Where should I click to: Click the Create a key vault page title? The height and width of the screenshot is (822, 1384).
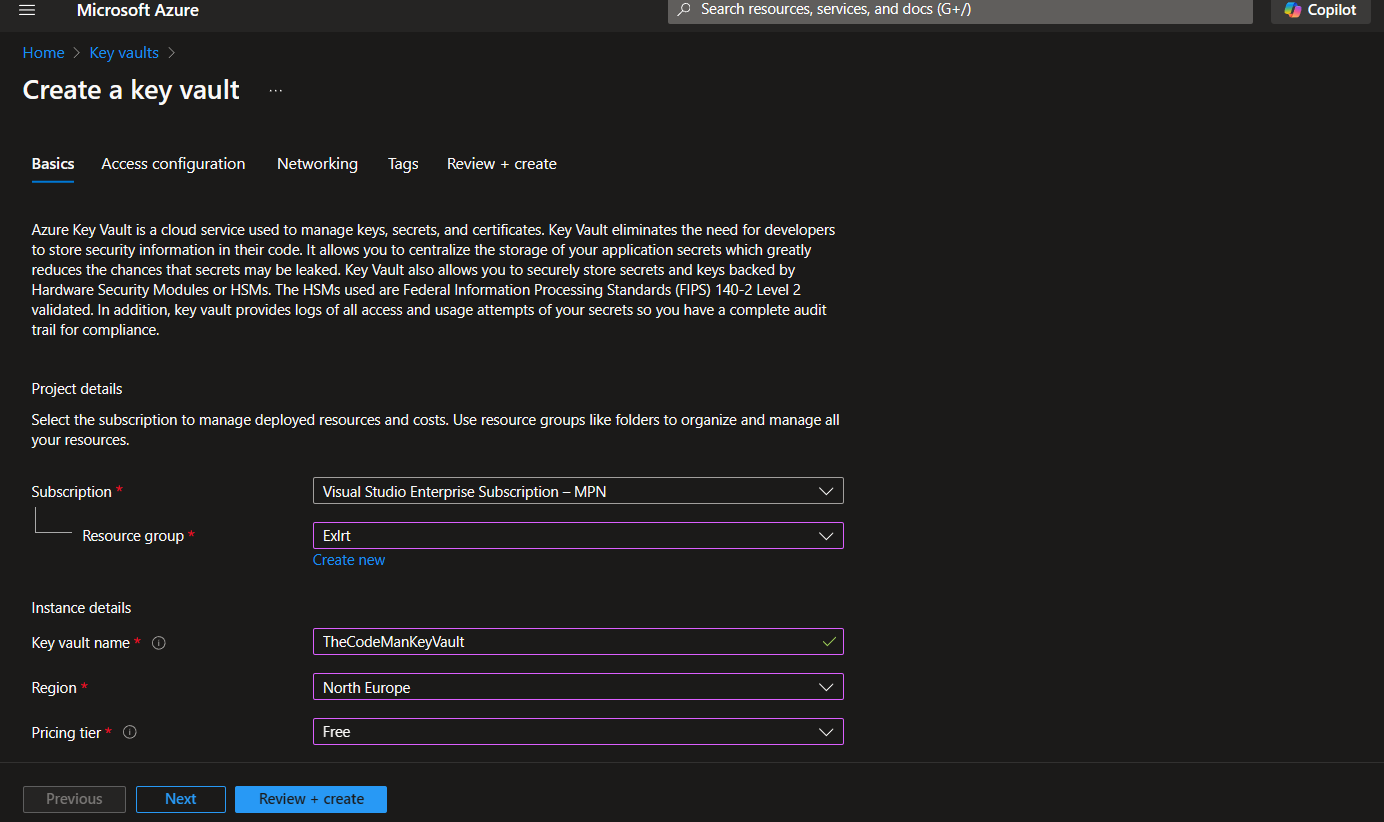click(x=131, y=90)
